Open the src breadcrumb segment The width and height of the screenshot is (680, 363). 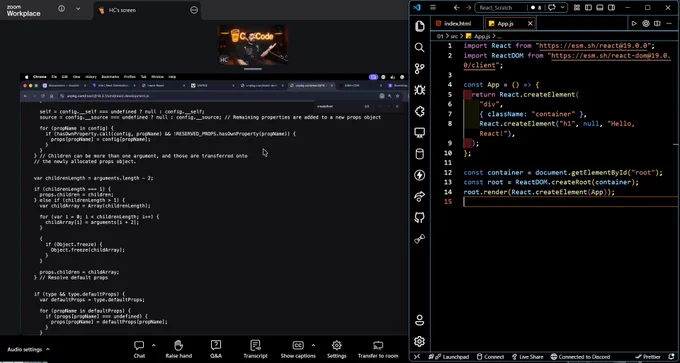[454, 36]
